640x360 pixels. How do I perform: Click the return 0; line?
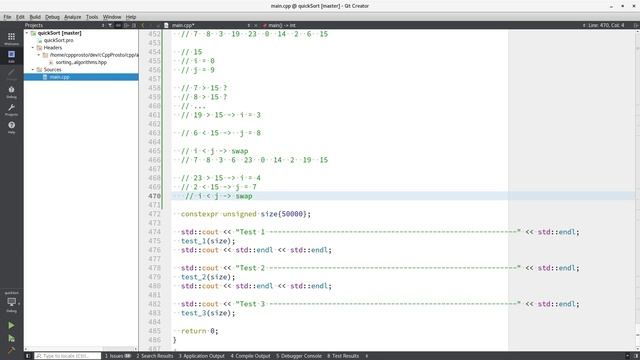[x=200, y=331]
